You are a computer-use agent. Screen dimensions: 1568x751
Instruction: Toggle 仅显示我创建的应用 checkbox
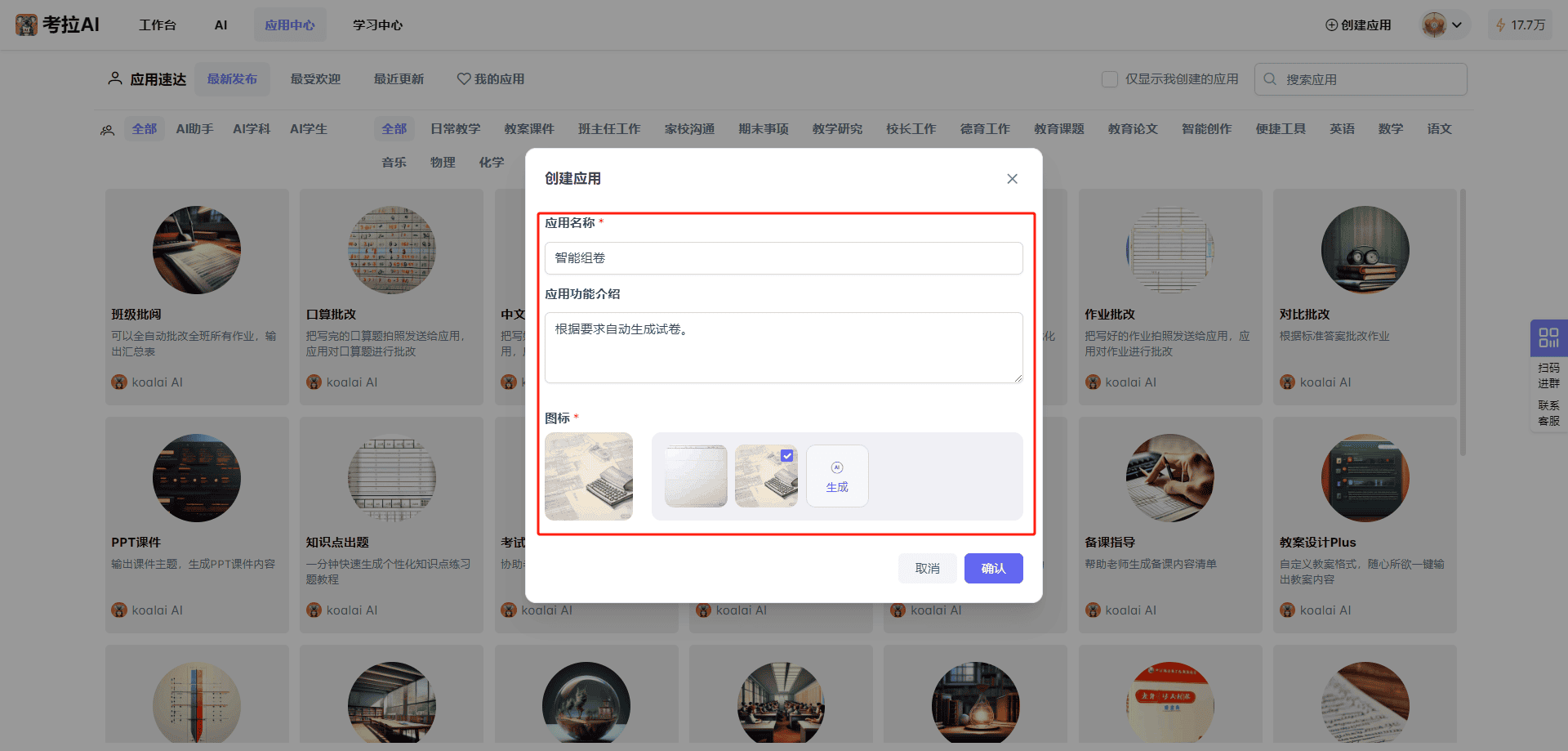1110,79
